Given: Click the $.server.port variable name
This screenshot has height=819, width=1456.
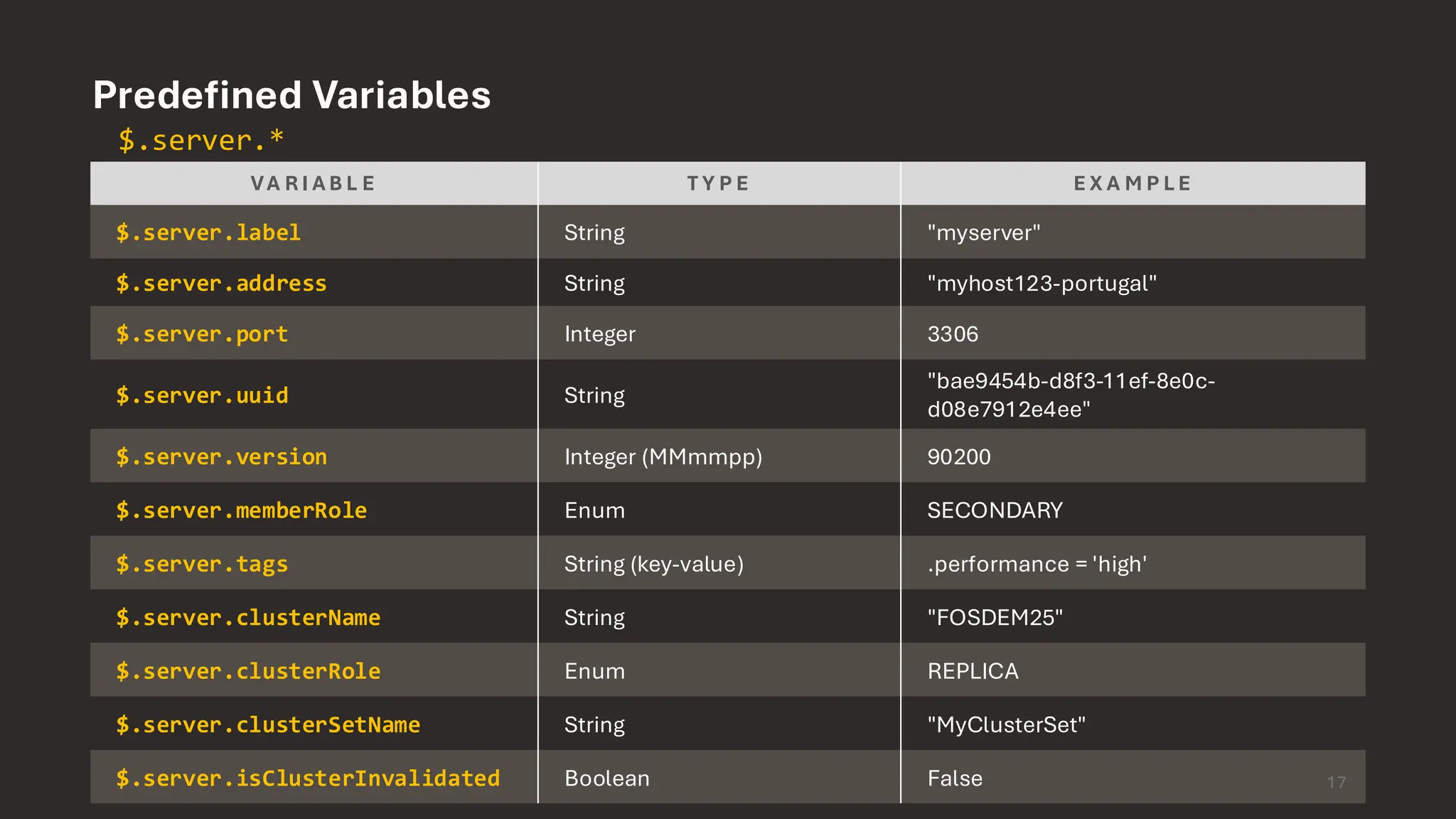Looking at the screenshot, I should (202, 333).
